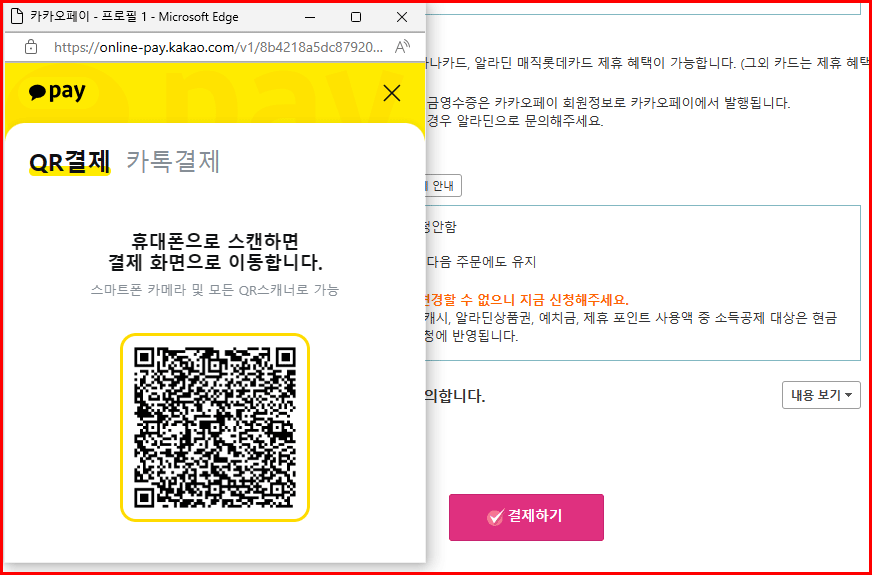Click the read aloud icon in address bar

(x=403, y=47)
